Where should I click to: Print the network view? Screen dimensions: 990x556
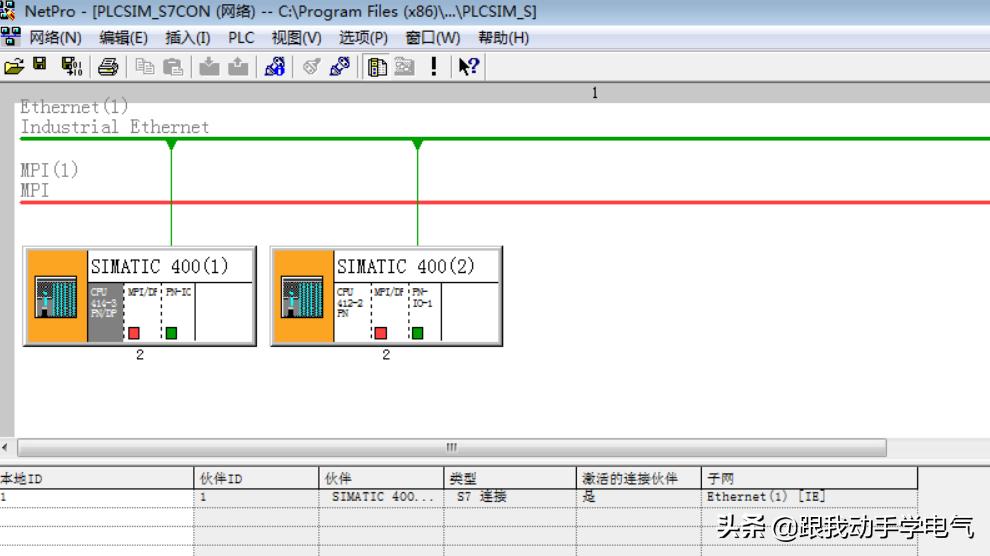[x=108, y=66]
